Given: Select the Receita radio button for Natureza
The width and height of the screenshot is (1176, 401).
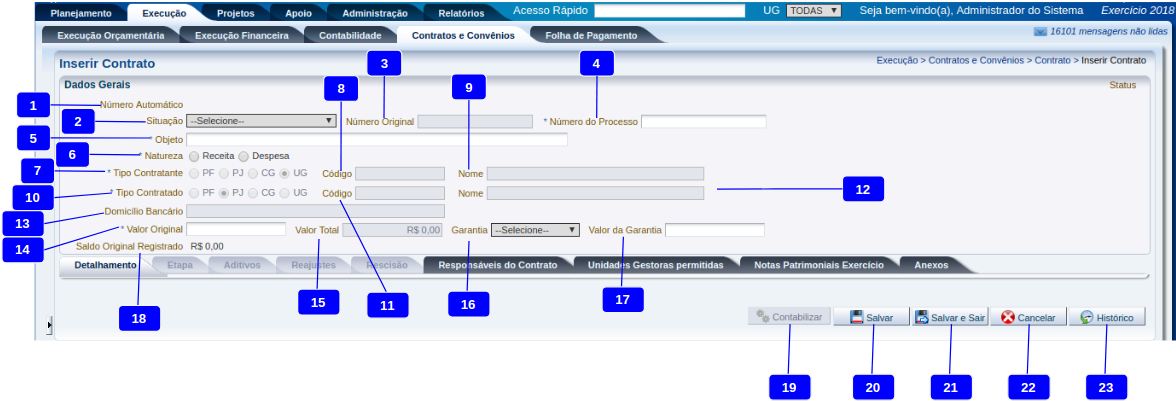Looking at the screenshot, I should click(x=193, y=156).
